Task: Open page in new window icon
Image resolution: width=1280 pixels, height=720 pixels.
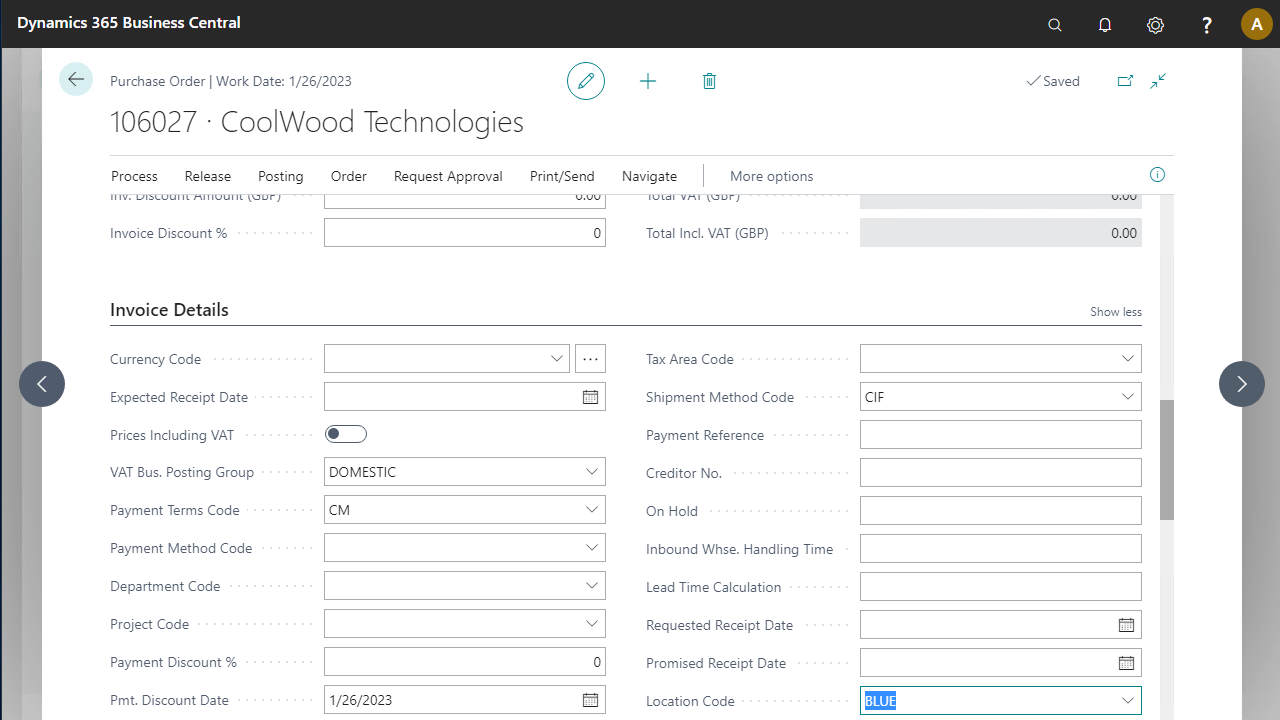Action: point(1125,81)
